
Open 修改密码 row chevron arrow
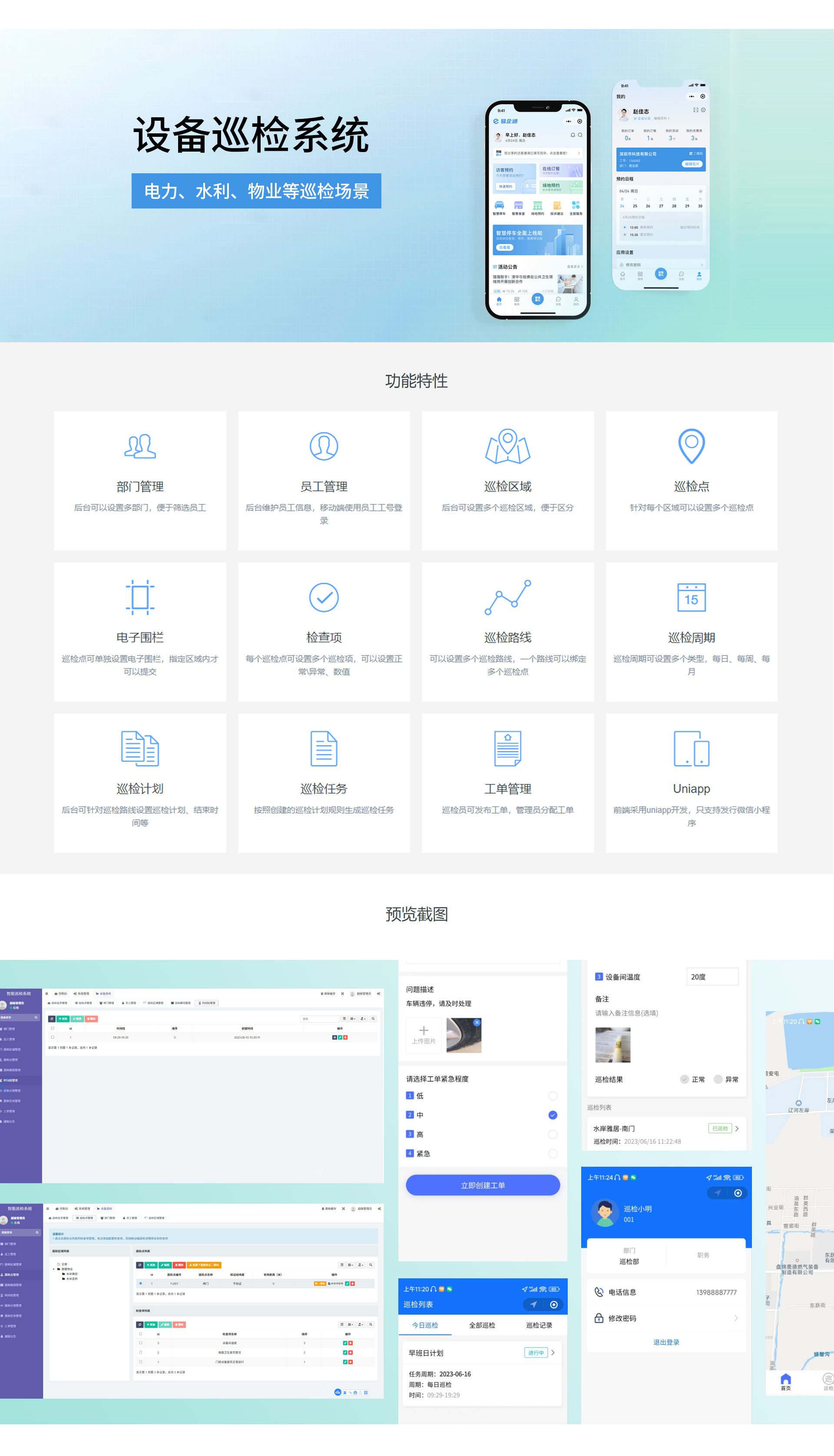click(x=736, y=1318)
